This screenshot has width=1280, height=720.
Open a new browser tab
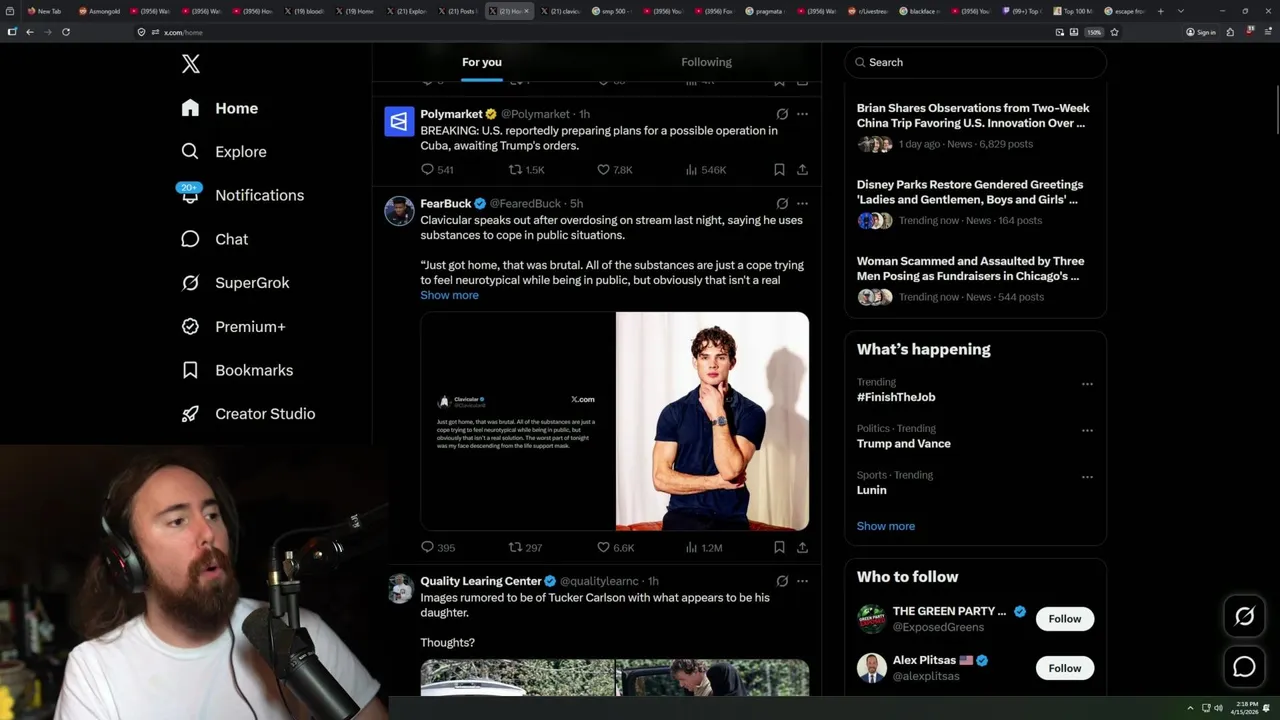(x=1160, y=11)
